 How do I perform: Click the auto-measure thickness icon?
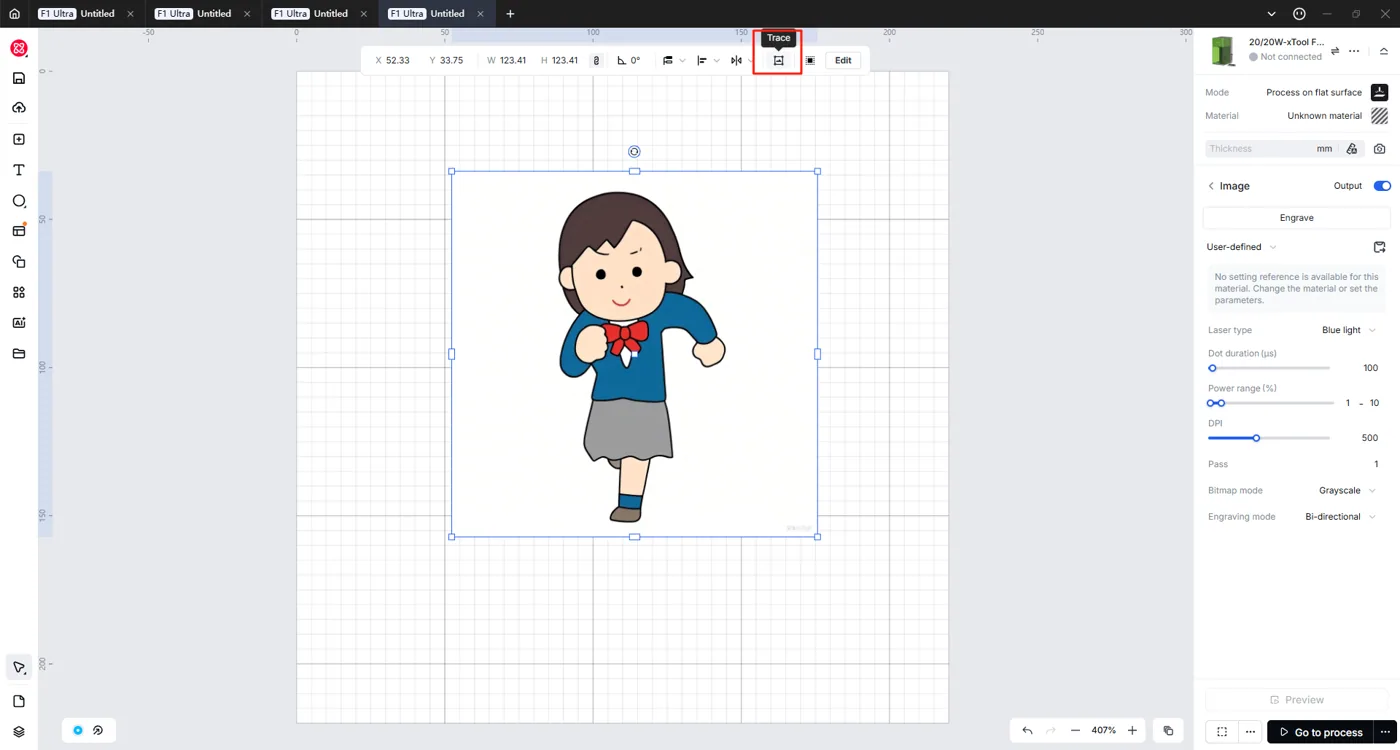pyautogui.click(x=1352, y=149)
